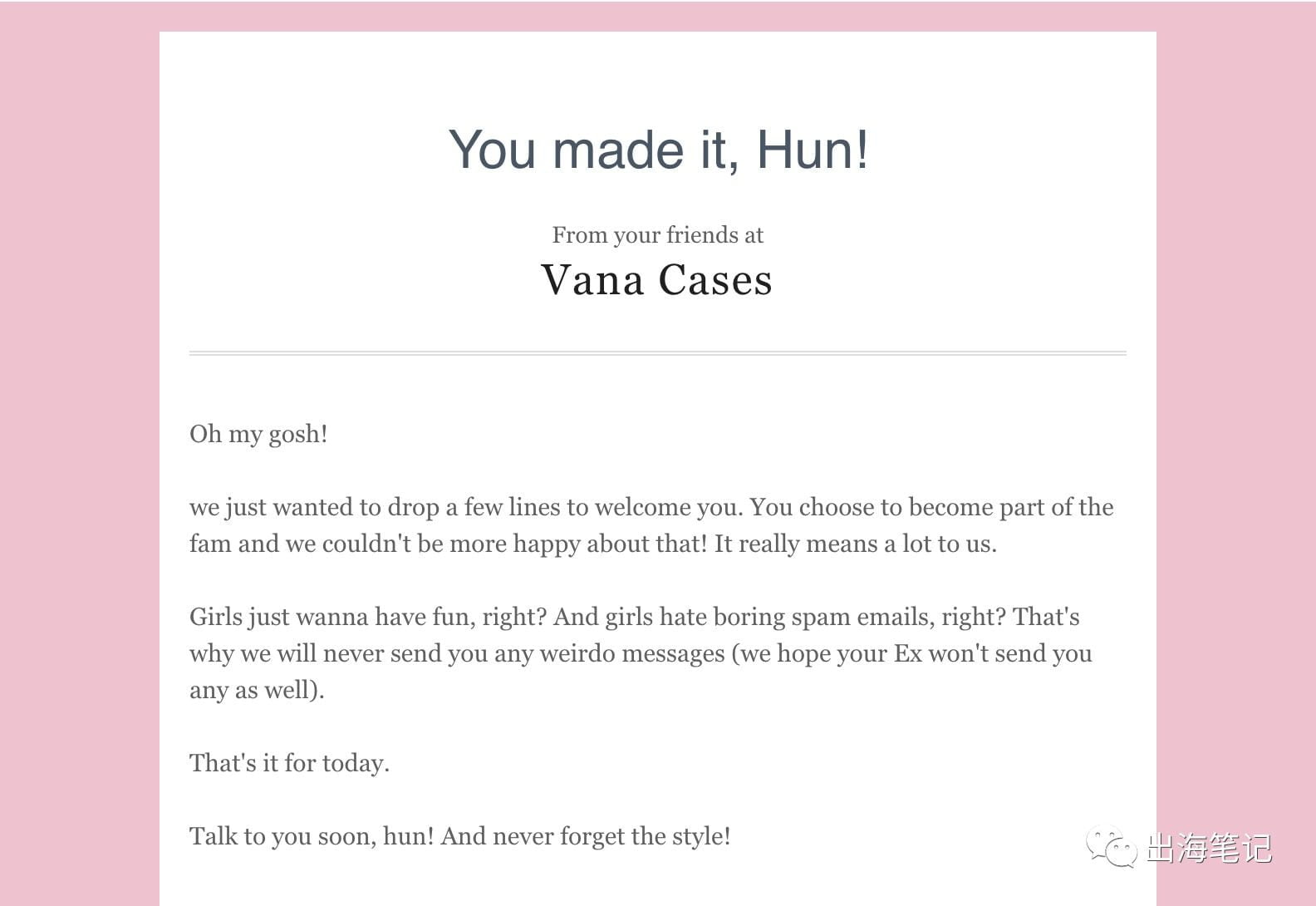
Task: Click the 'why we will never send' line
Action: click(641, 653)
